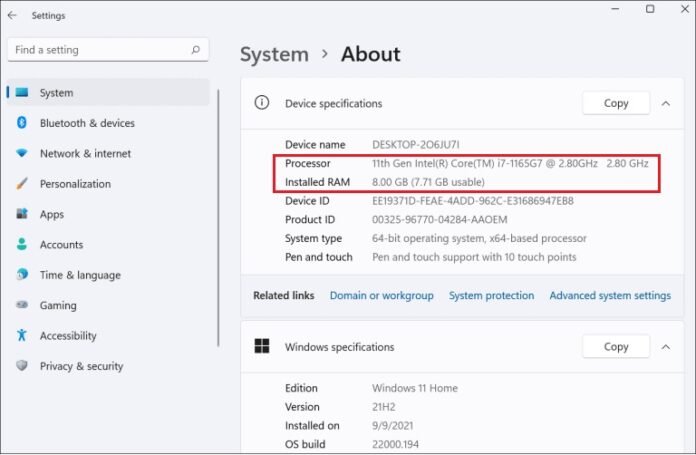696x455 pixels.
Task: Open Time & language settings
Action: click(x=108, y=275)
